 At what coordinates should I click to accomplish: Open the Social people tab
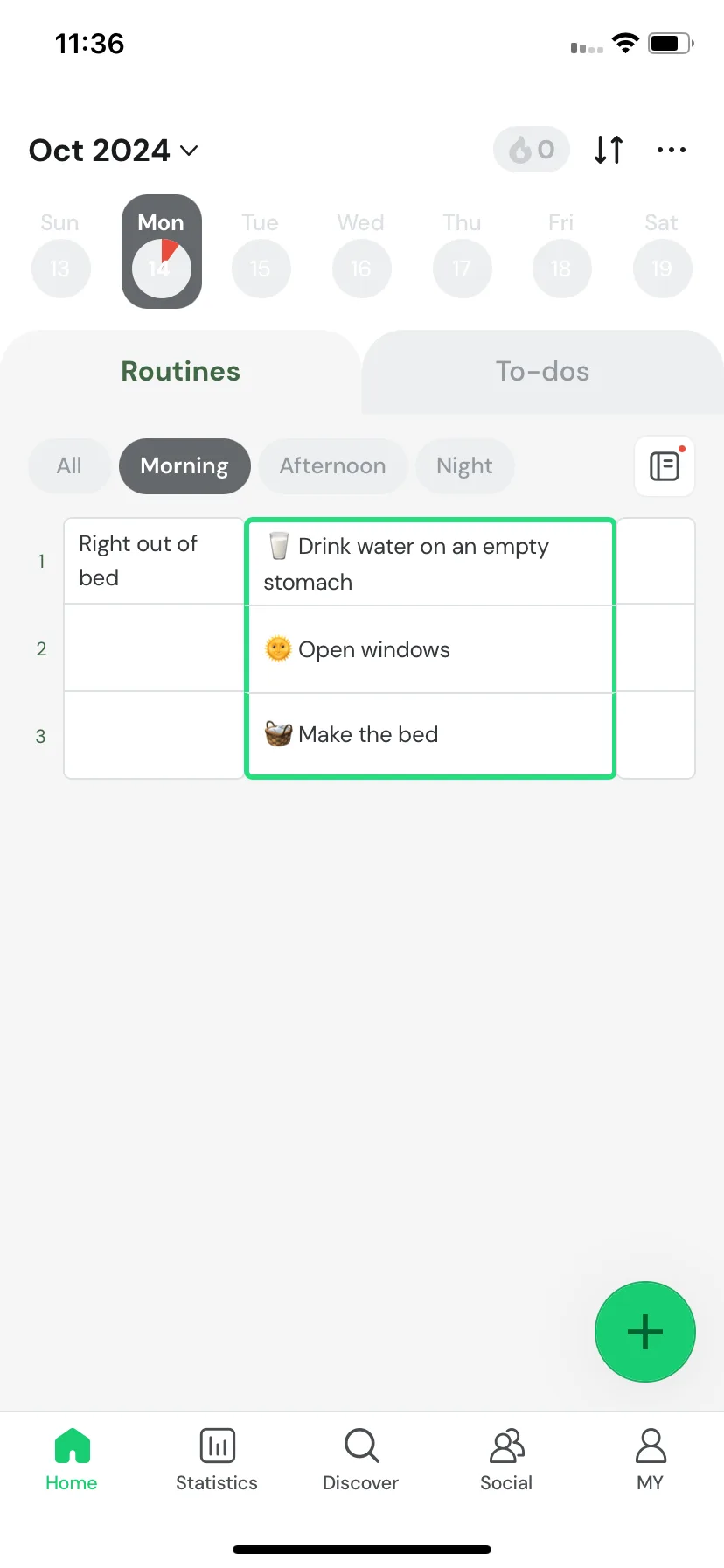point(506,1460)
